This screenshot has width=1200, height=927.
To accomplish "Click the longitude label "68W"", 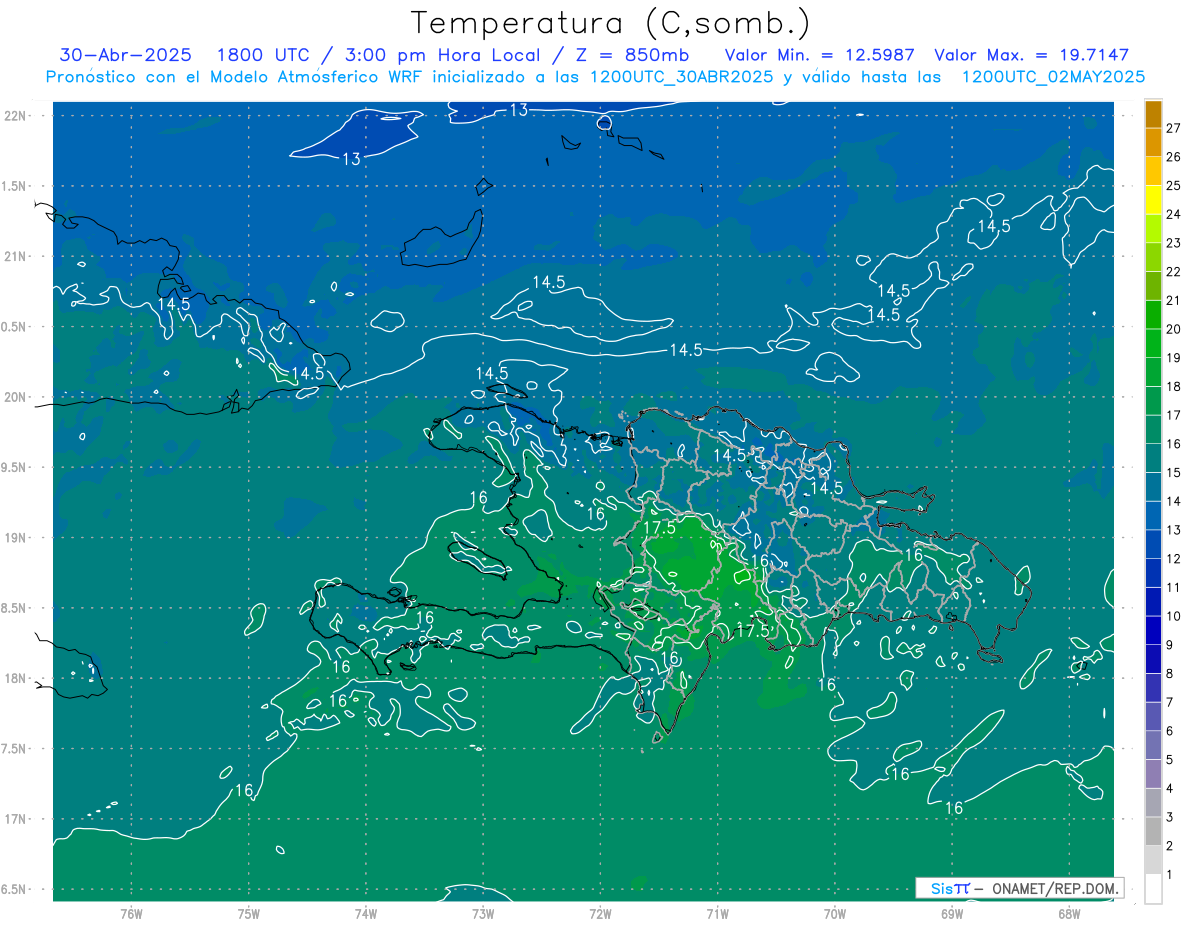I will [1068, 914].
